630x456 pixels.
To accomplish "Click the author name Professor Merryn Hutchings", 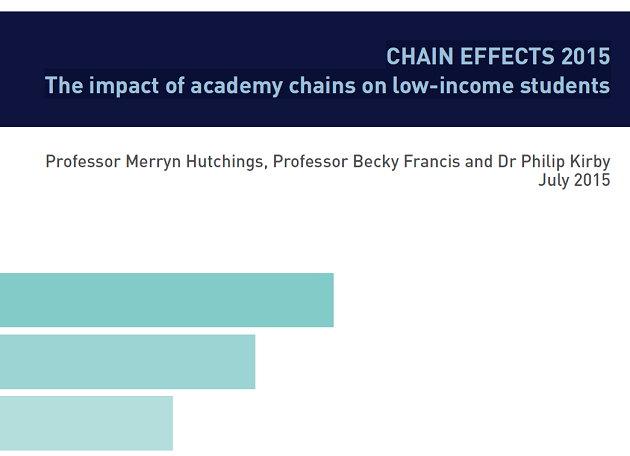I will click(x=154, y=162).
